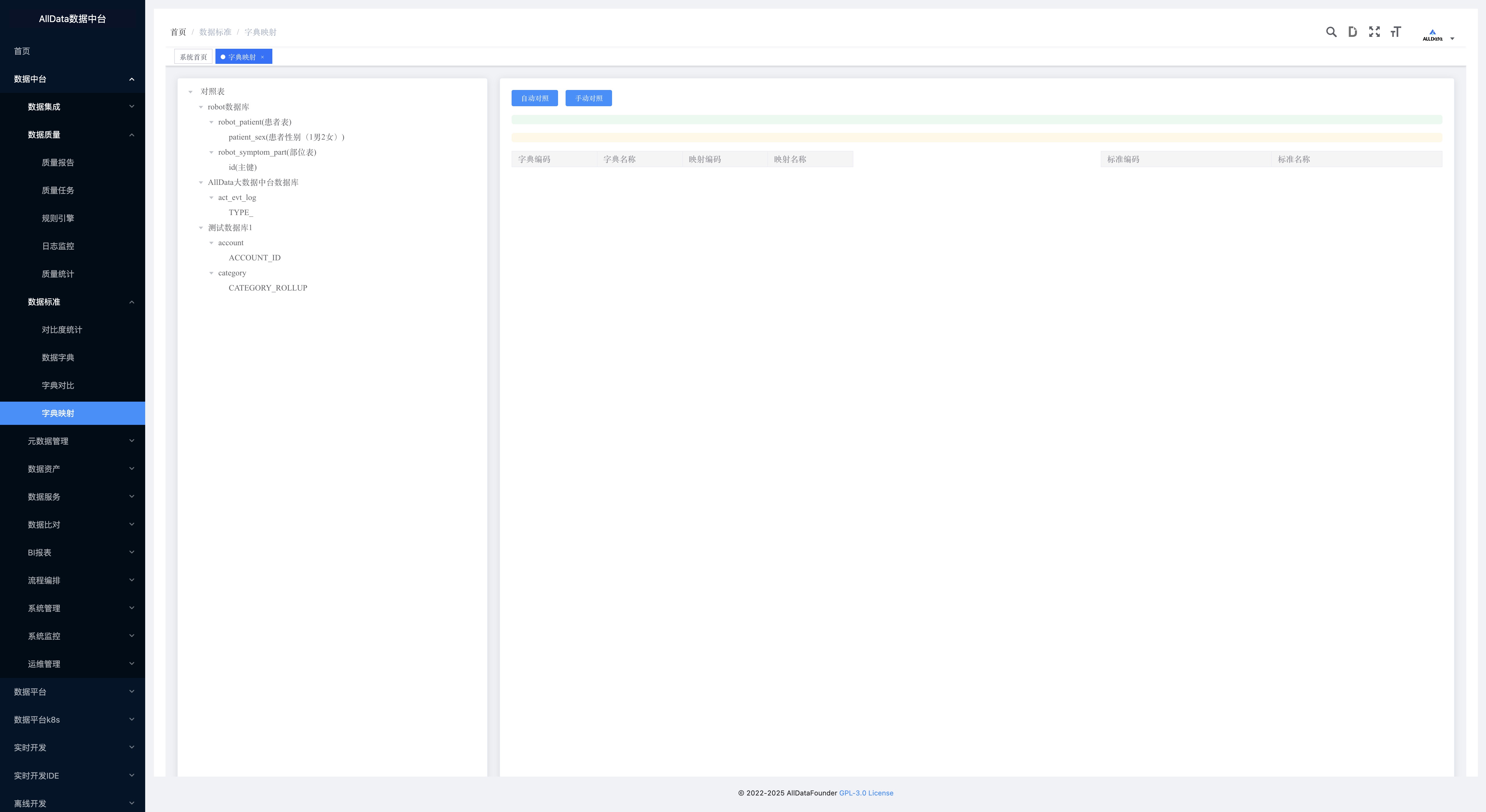Viewport: 1486px width, 812px height.
Task: Expand the 运维管理 sidebar menu
Action: 73,664
